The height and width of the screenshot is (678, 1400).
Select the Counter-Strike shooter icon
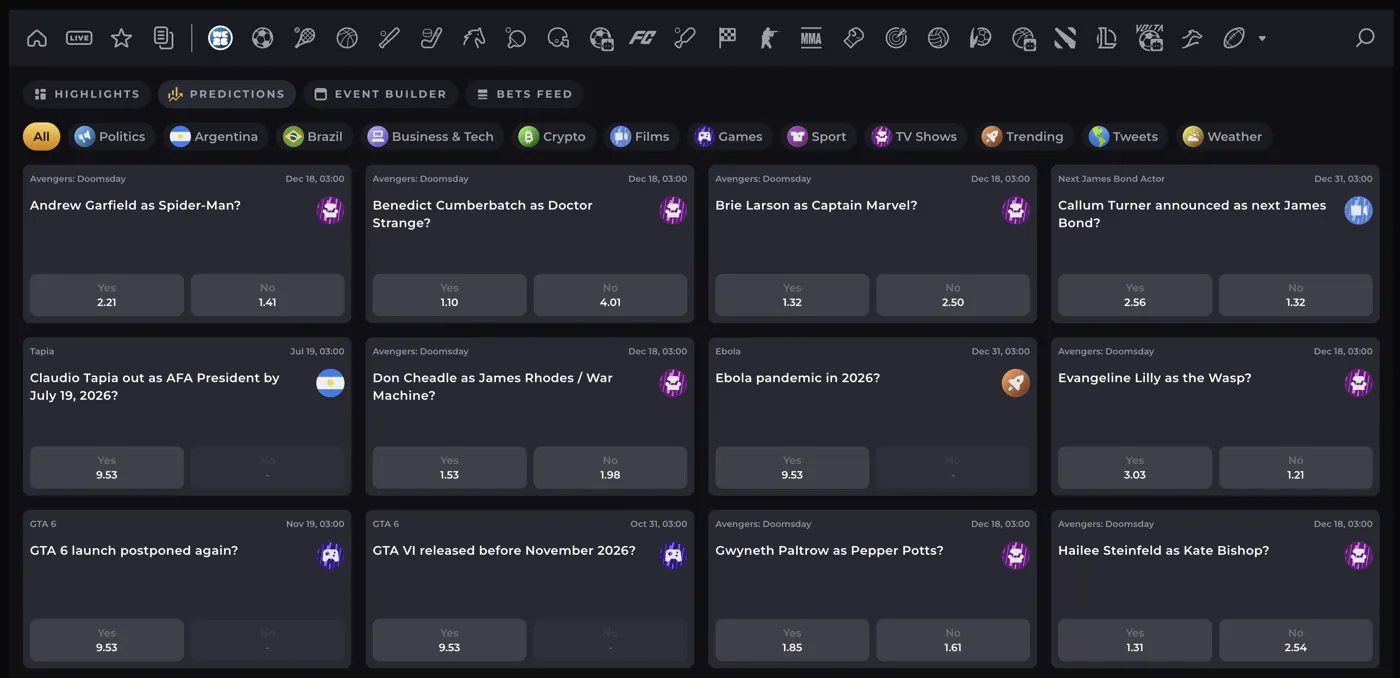(x=768, y=38)
